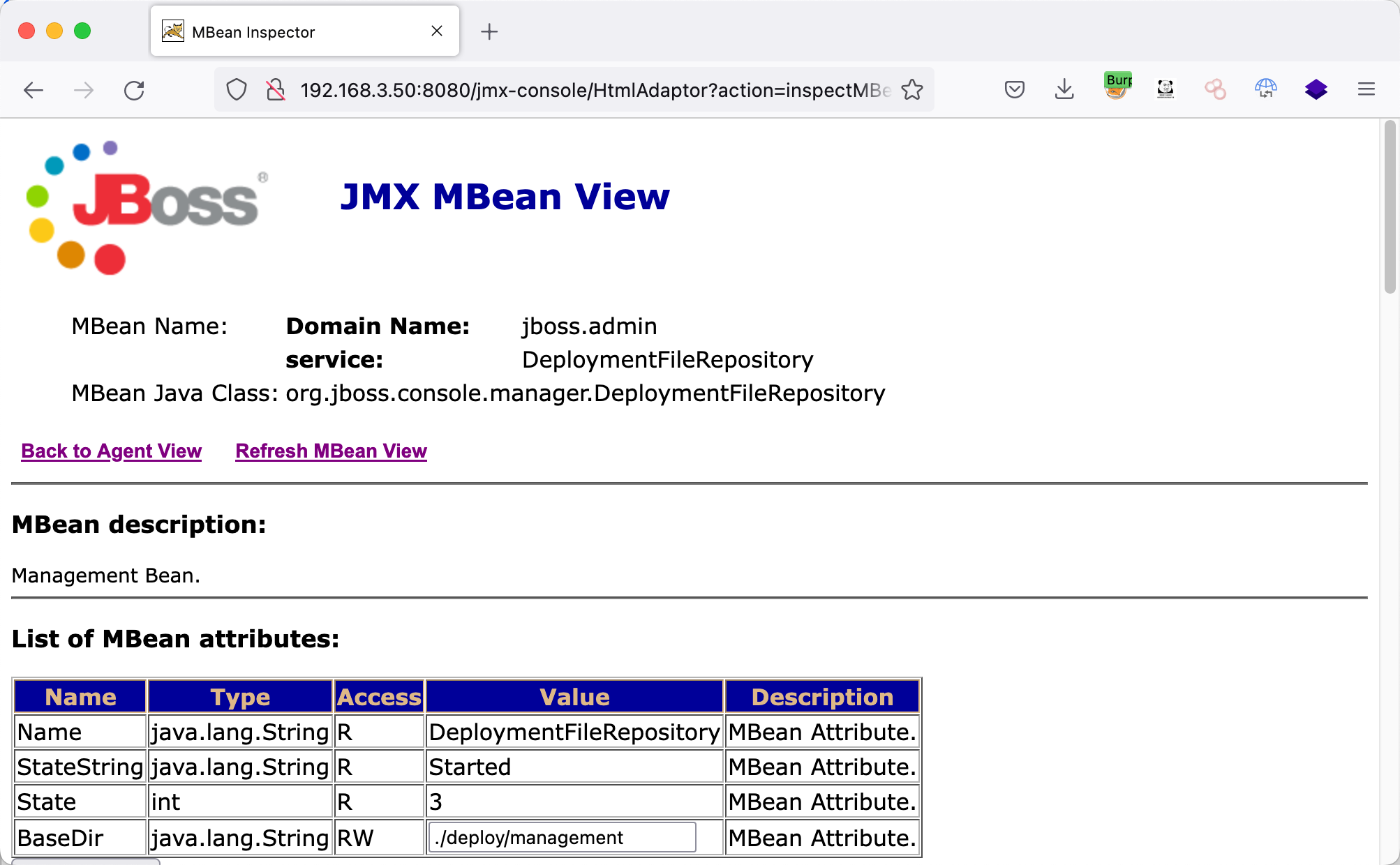Click the pink circles extension icon
The height and width of the screenshot is (865, 1400).
1215,89
